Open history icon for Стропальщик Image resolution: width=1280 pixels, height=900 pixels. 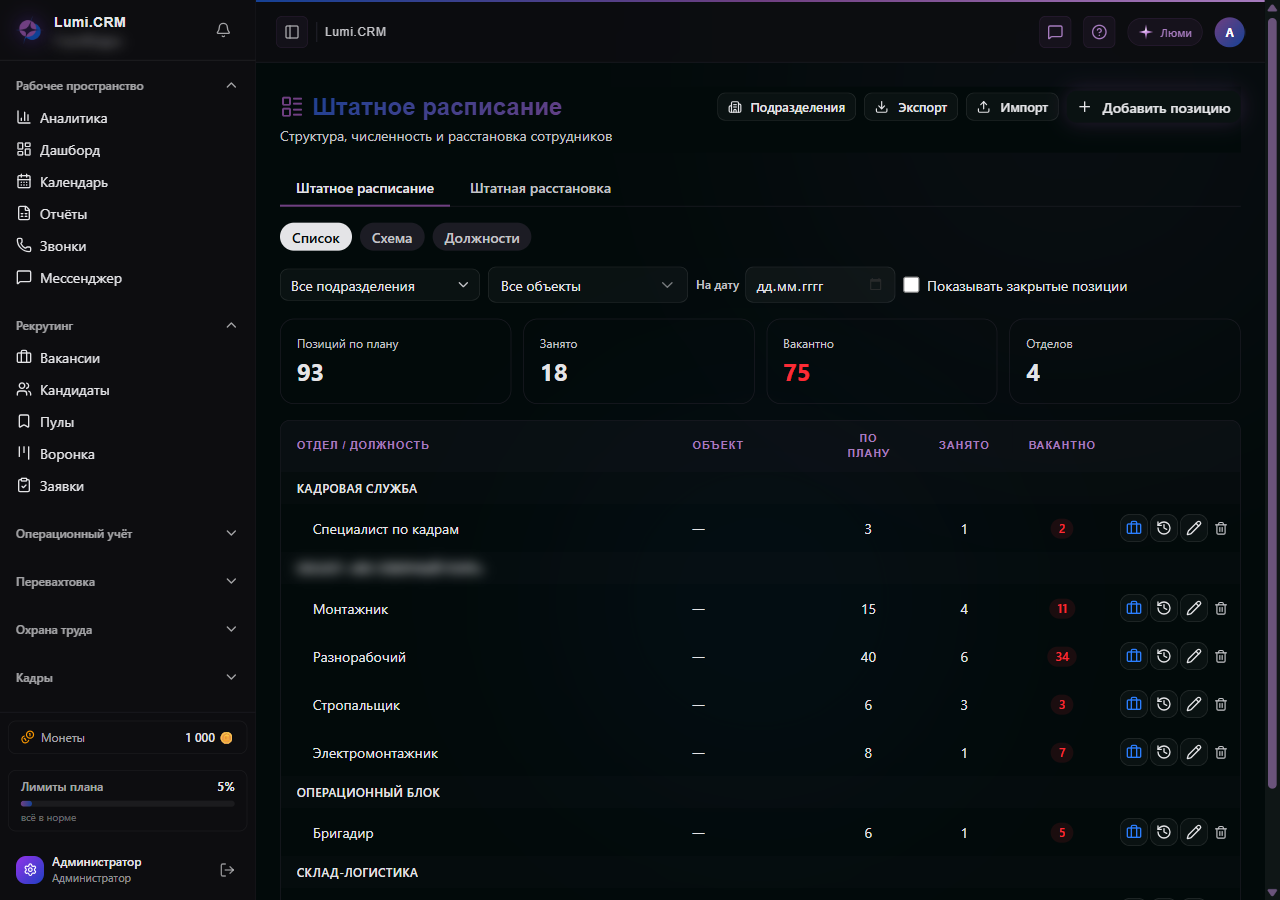click(1163, 704)
